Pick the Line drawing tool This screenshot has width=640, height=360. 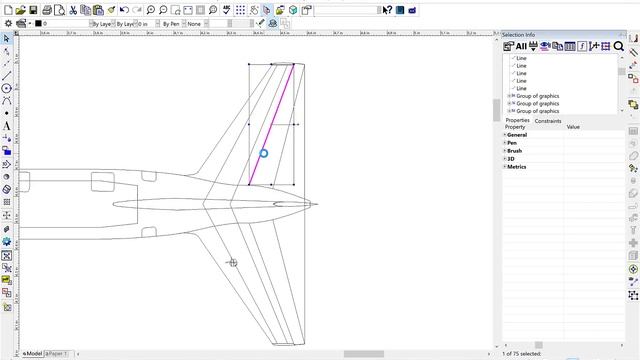coord(7,76)
